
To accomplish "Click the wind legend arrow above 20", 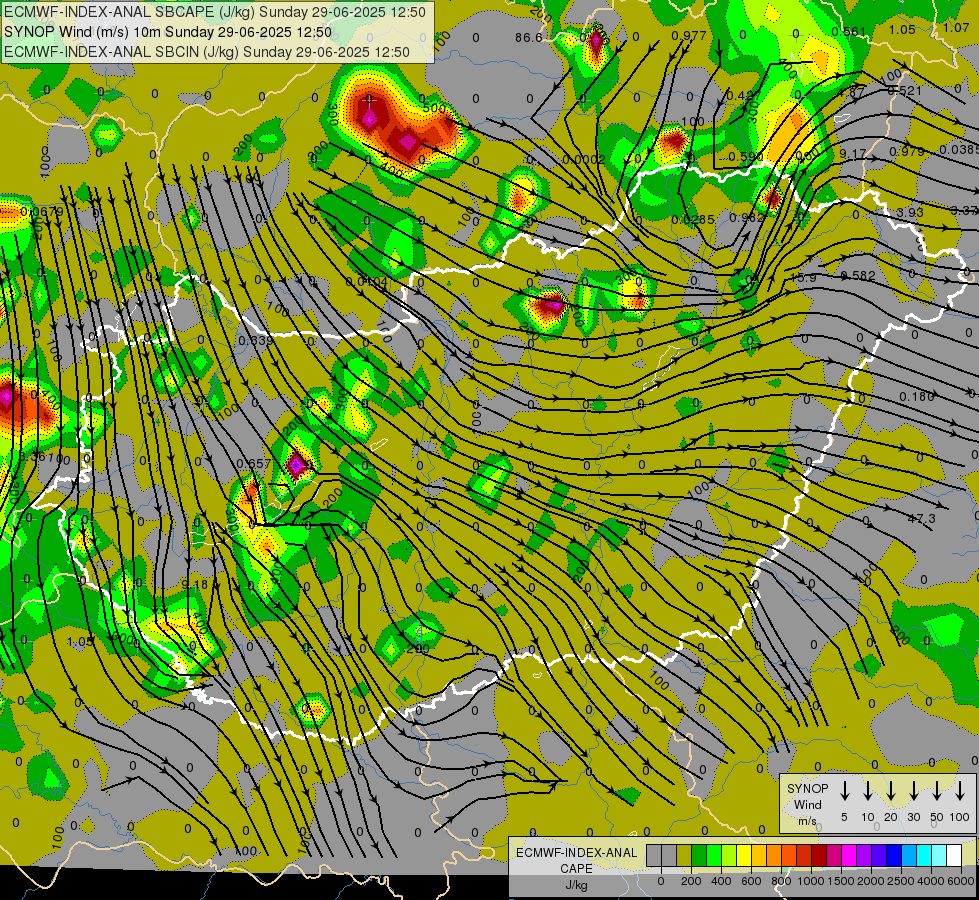I will click(891, 791).
